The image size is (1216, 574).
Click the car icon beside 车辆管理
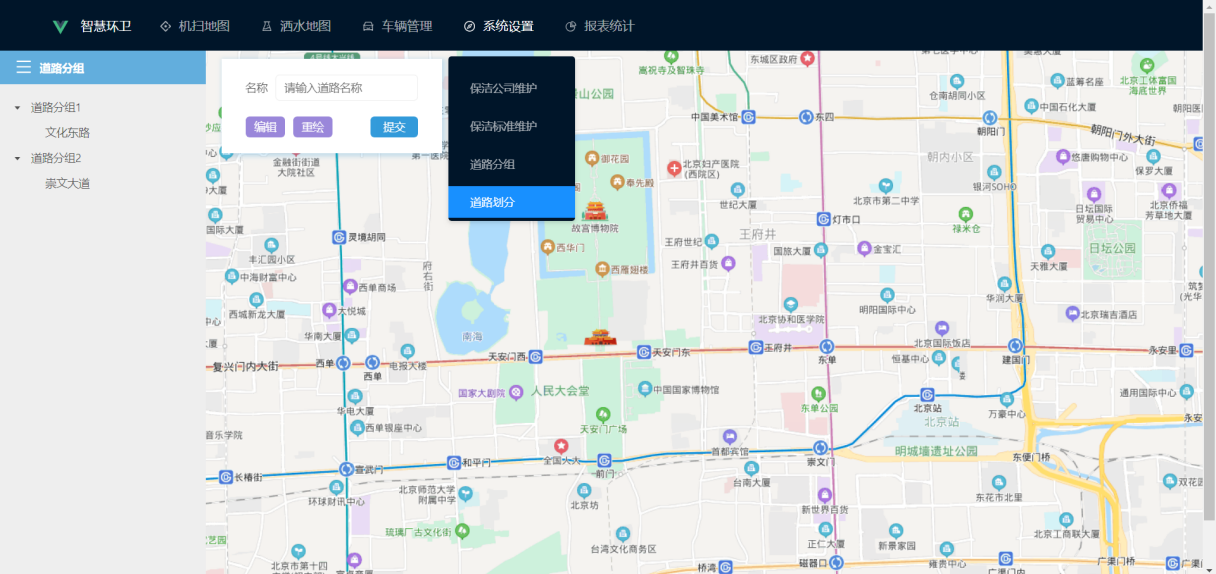(367, 26)
